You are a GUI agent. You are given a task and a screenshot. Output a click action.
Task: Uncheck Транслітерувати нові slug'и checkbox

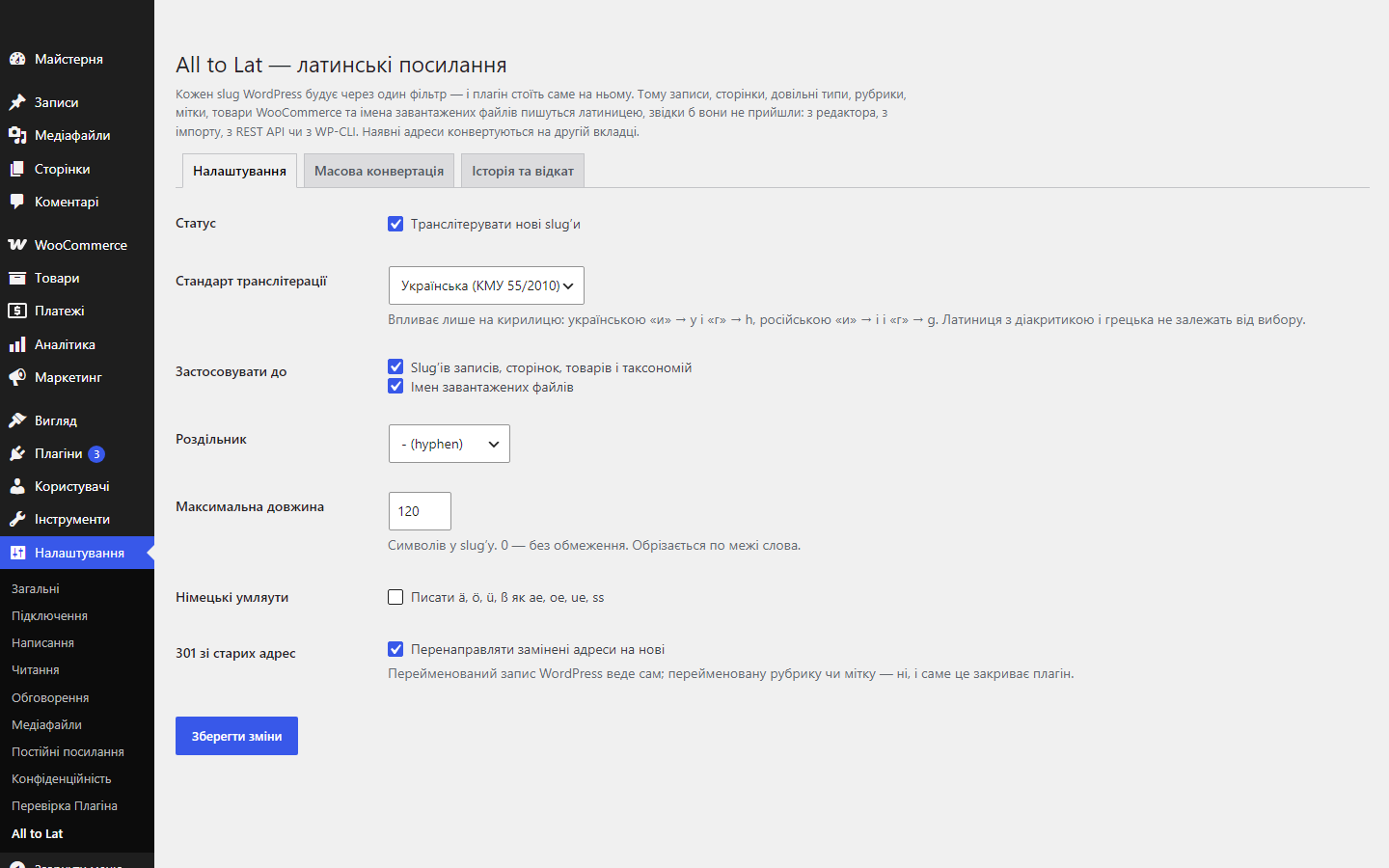395,224
